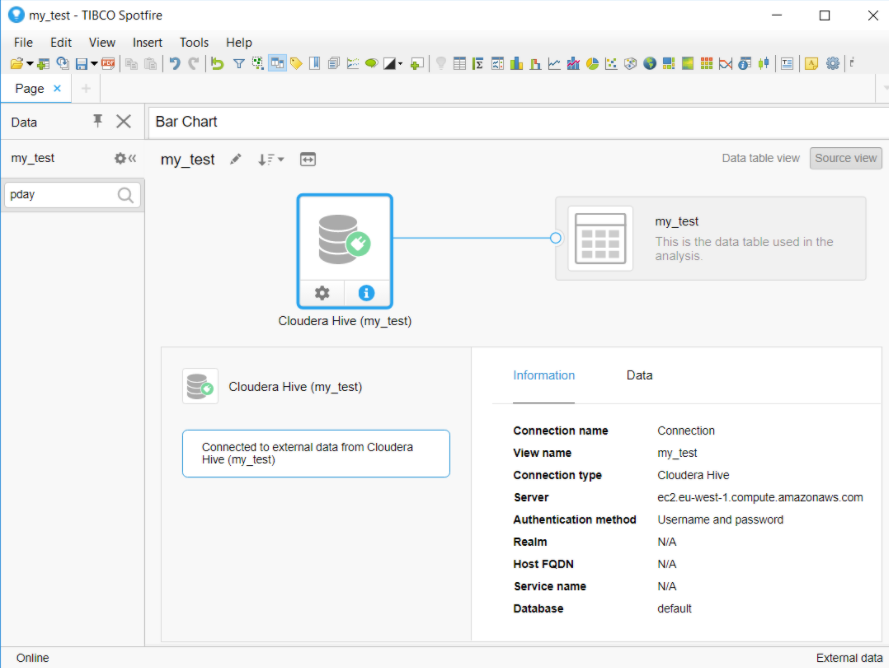Collapse the Data panel with chevrons
This screenshot has width=889, height=668.
click(x=132, y=158)
